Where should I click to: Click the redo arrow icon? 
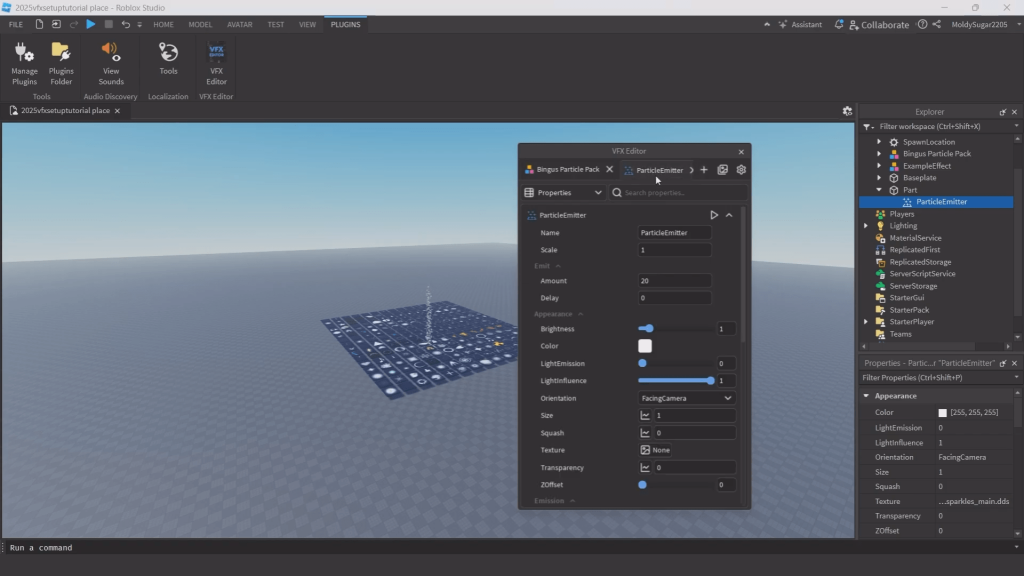pos(74,24)
